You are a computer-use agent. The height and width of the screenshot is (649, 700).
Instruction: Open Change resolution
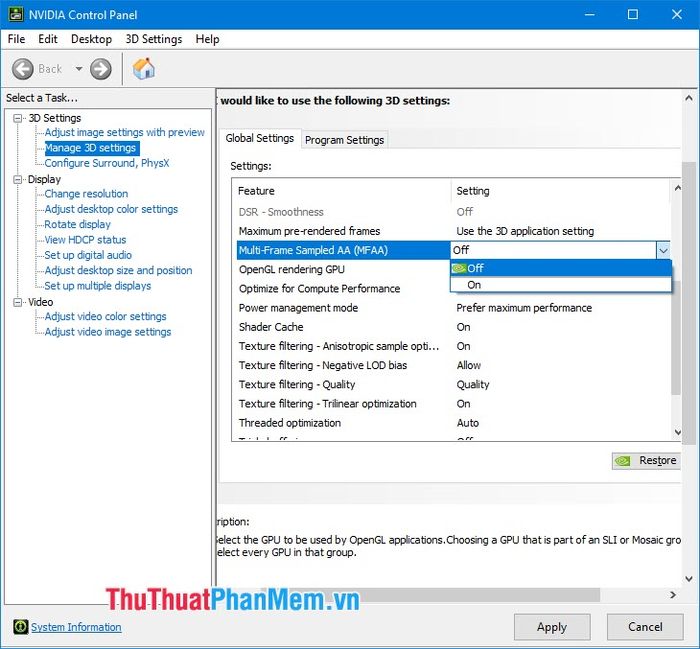pyautogui.click(x=86, y=194)
